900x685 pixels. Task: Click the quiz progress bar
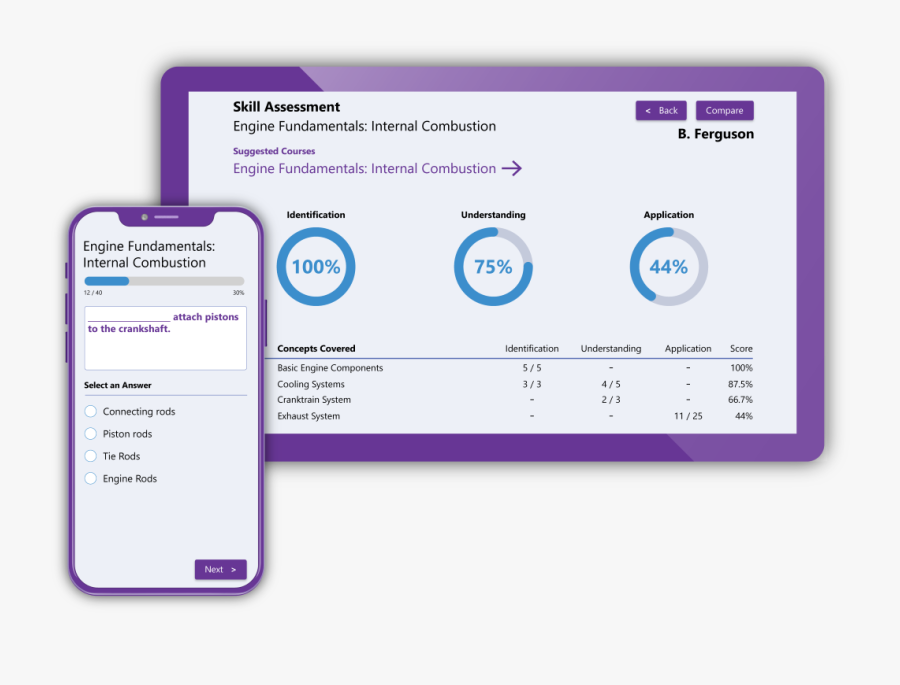pyautogui.click(x=164, y=282)
